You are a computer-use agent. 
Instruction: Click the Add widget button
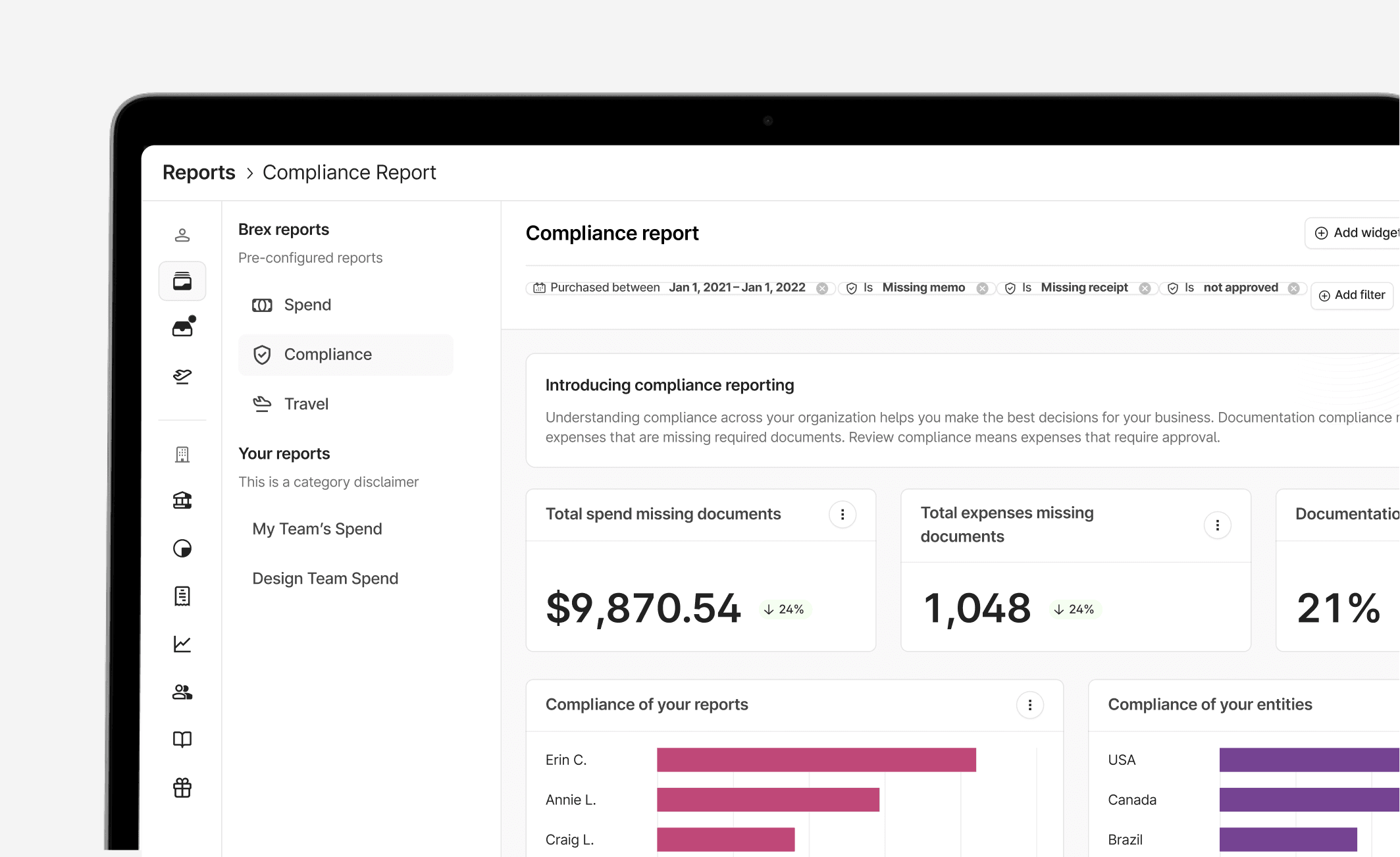click(x=1353, y=233)
